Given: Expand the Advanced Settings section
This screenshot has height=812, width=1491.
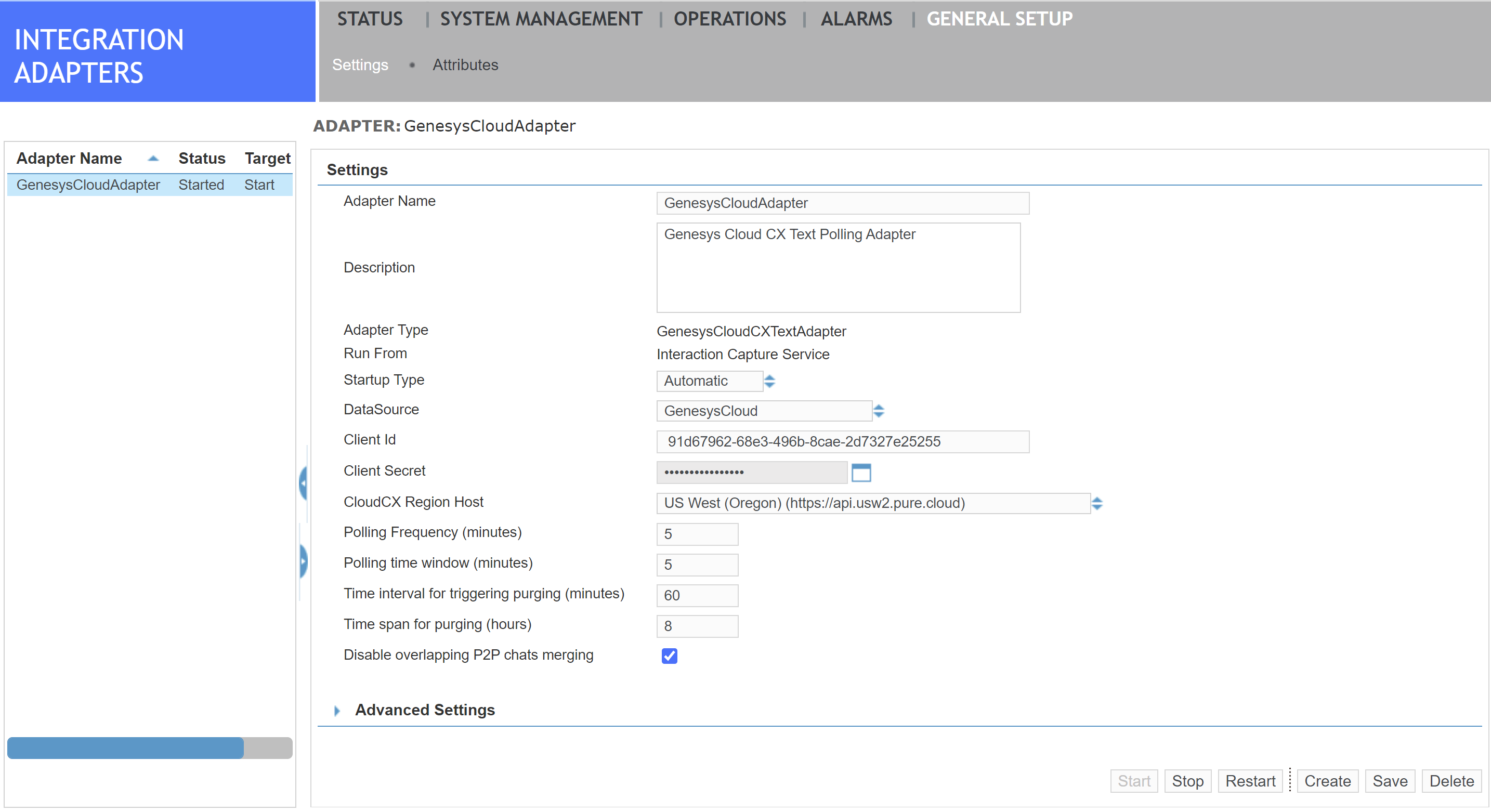Looking at the screenshot, I should (x=337, y=710).
